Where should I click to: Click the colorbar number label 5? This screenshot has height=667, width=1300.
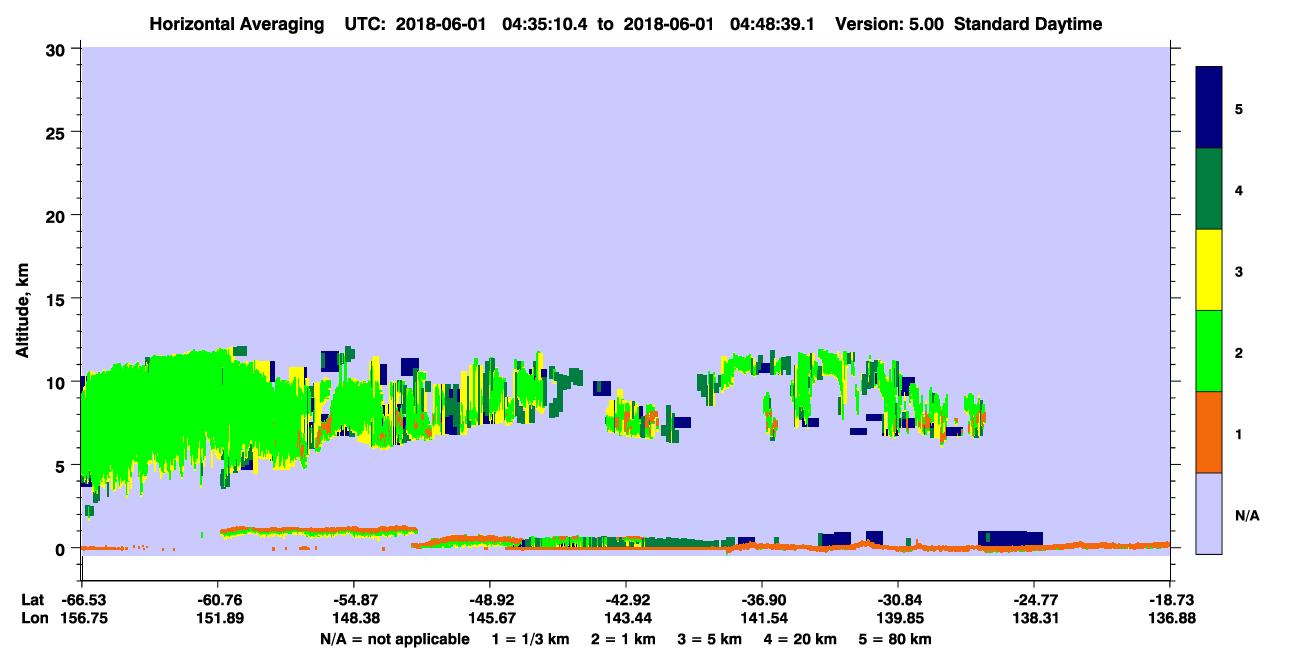1239,110
